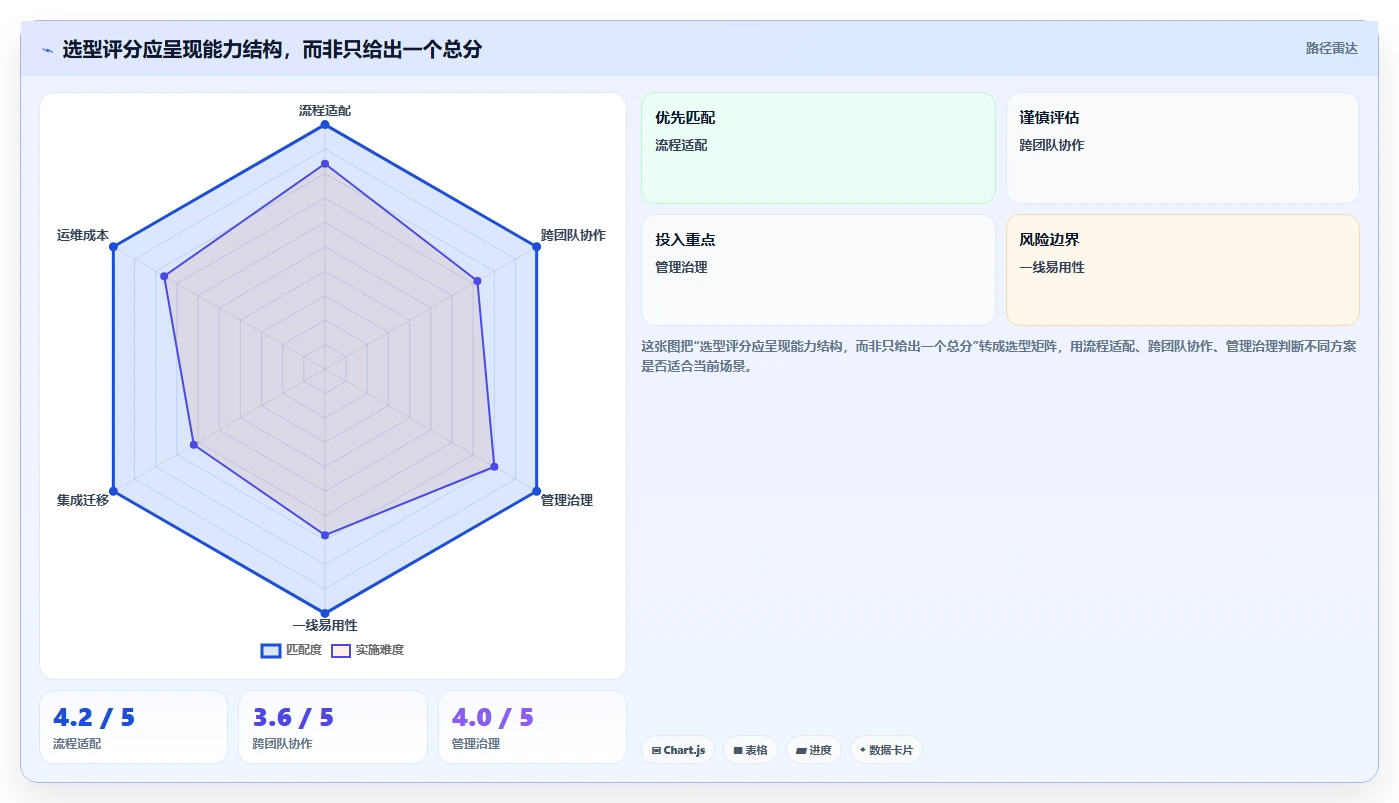
Task: Click outer 匹配度 point on 流程适配 axis
Action: (x=325, y=124)
